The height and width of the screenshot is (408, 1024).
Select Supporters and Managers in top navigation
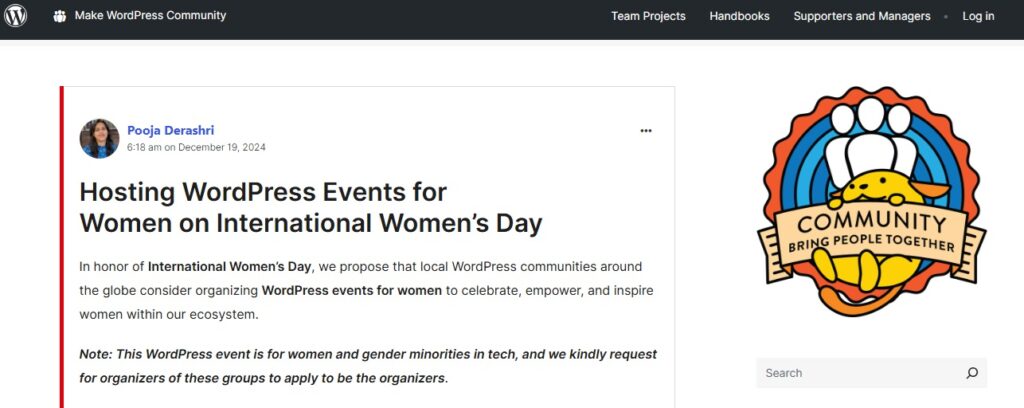pyautogui.click(x=861, y=16)
